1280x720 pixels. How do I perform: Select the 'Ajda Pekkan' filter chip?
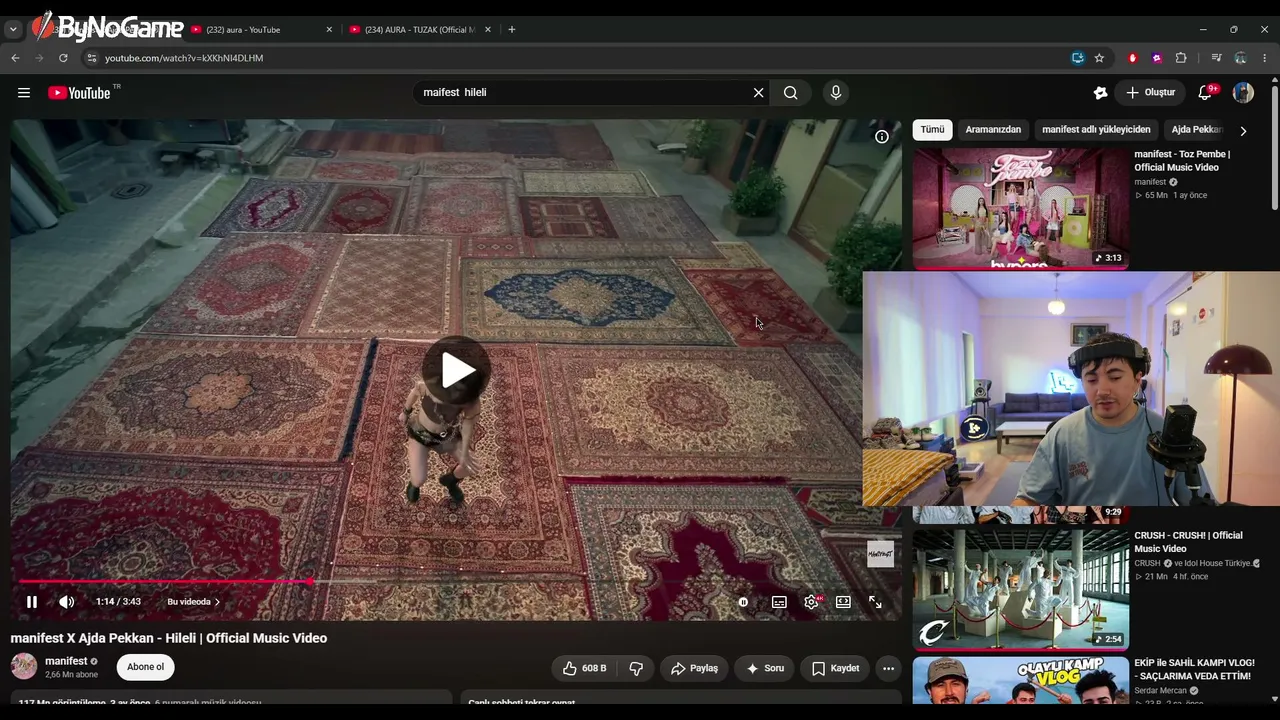[1197, 130]
